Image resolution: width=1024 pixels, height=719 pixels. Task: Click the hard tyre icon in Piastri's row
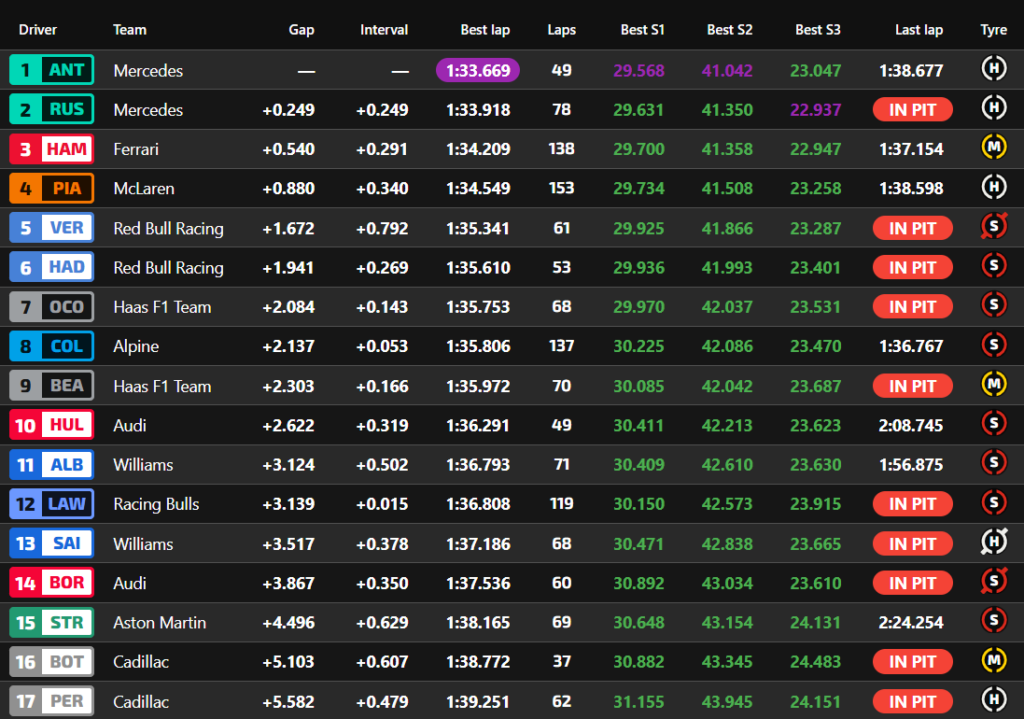[x=993, y=188]
